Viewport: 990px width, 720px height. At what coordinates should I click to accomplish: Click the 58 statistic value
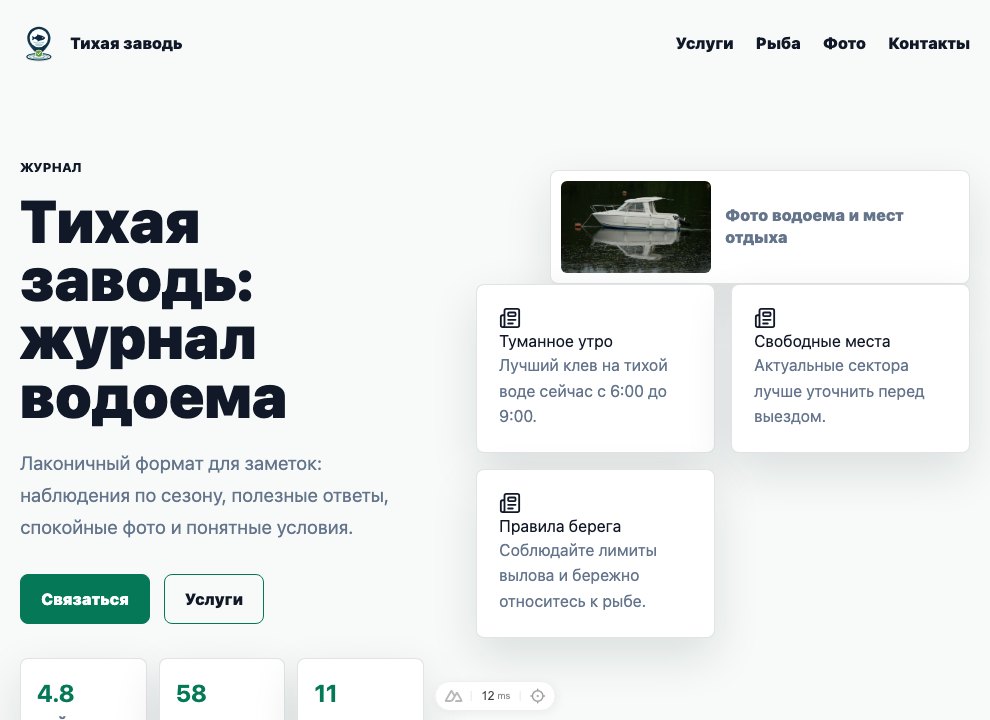click(x=191, y=693)
